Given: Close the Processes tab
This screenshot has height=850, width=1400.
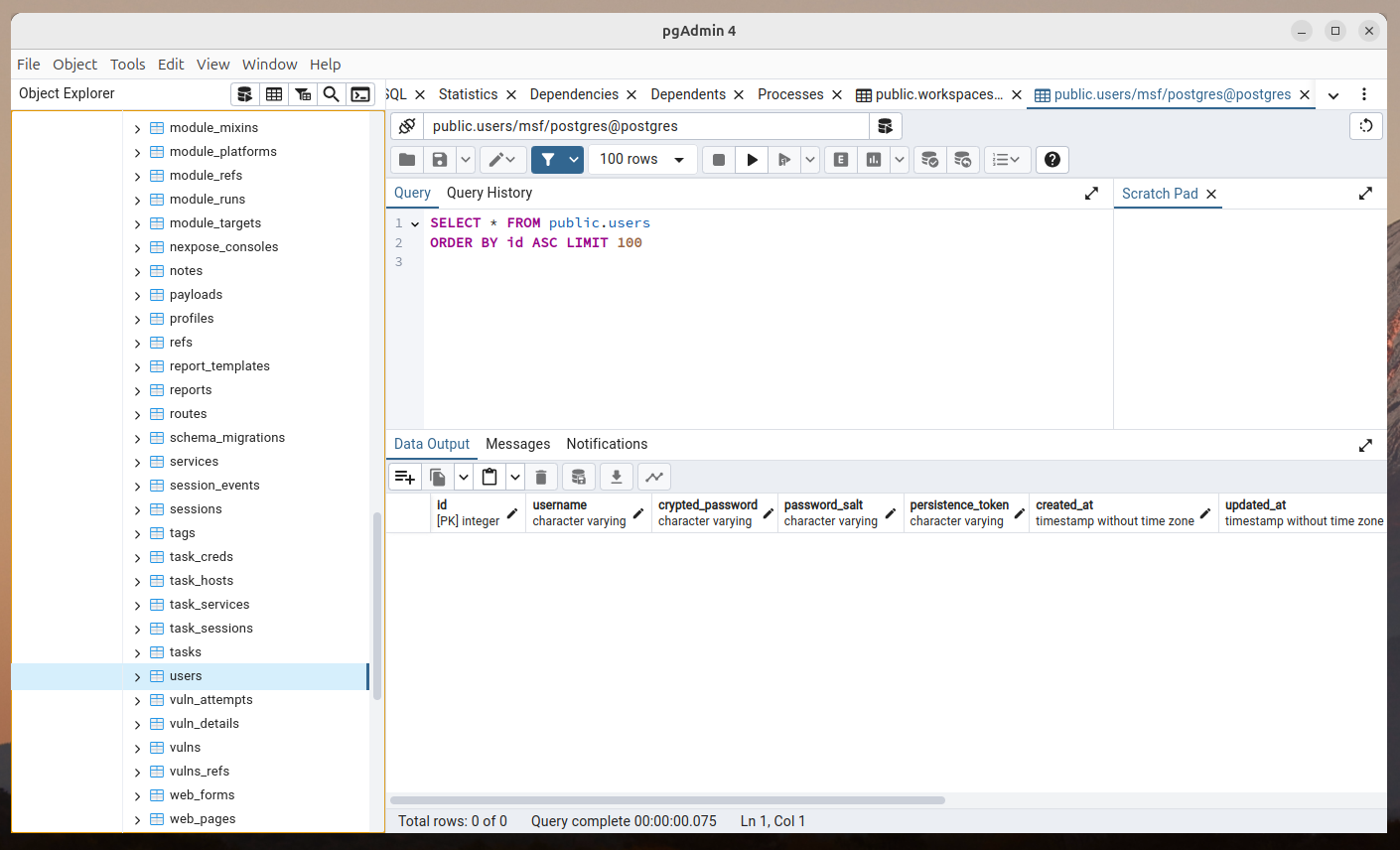Looking at the screenshot, I should pos(837,95).
